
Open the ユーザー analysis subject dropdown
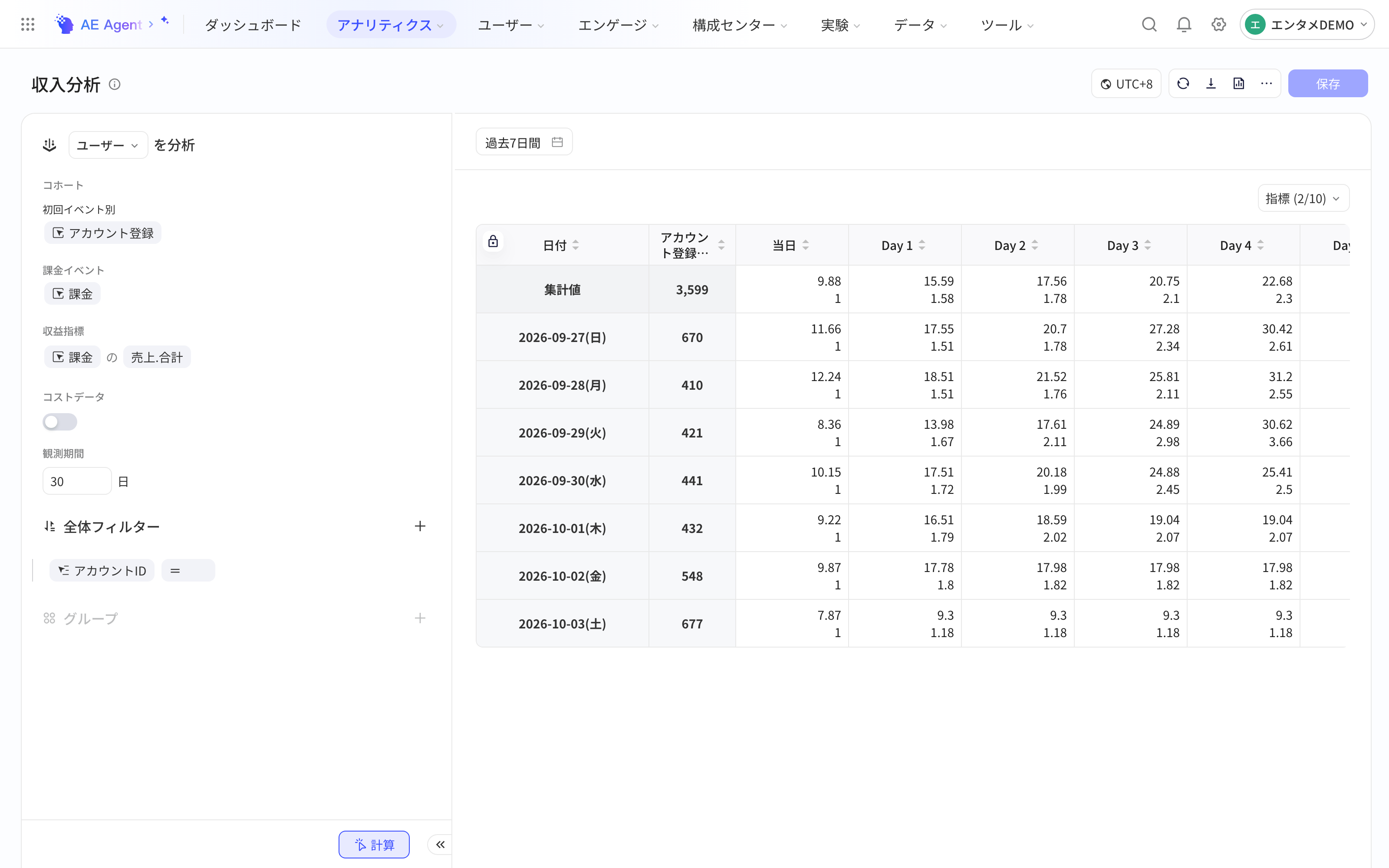point(108,145)
